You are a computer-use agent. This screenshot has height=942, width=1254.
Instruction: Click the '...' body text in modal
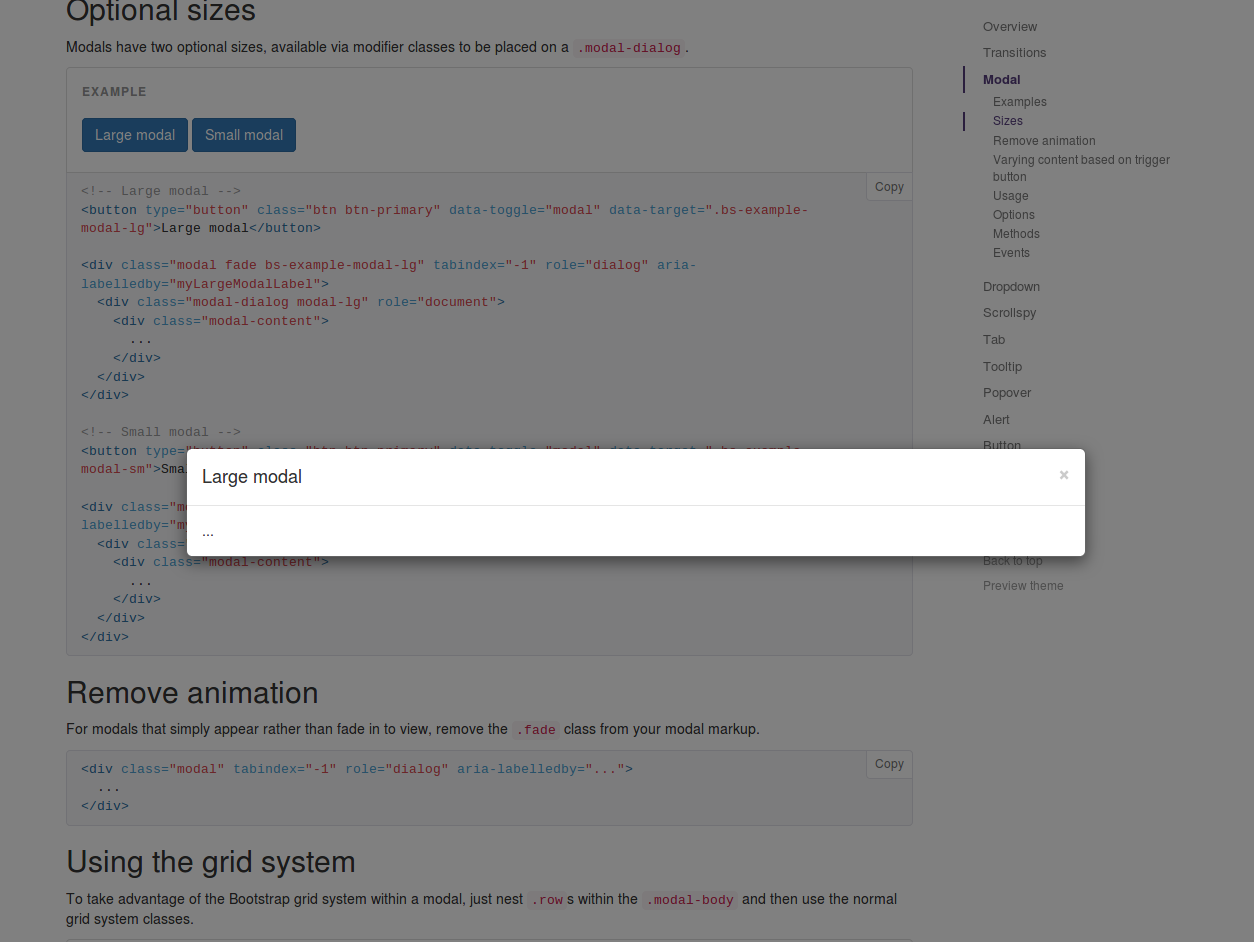208,531
